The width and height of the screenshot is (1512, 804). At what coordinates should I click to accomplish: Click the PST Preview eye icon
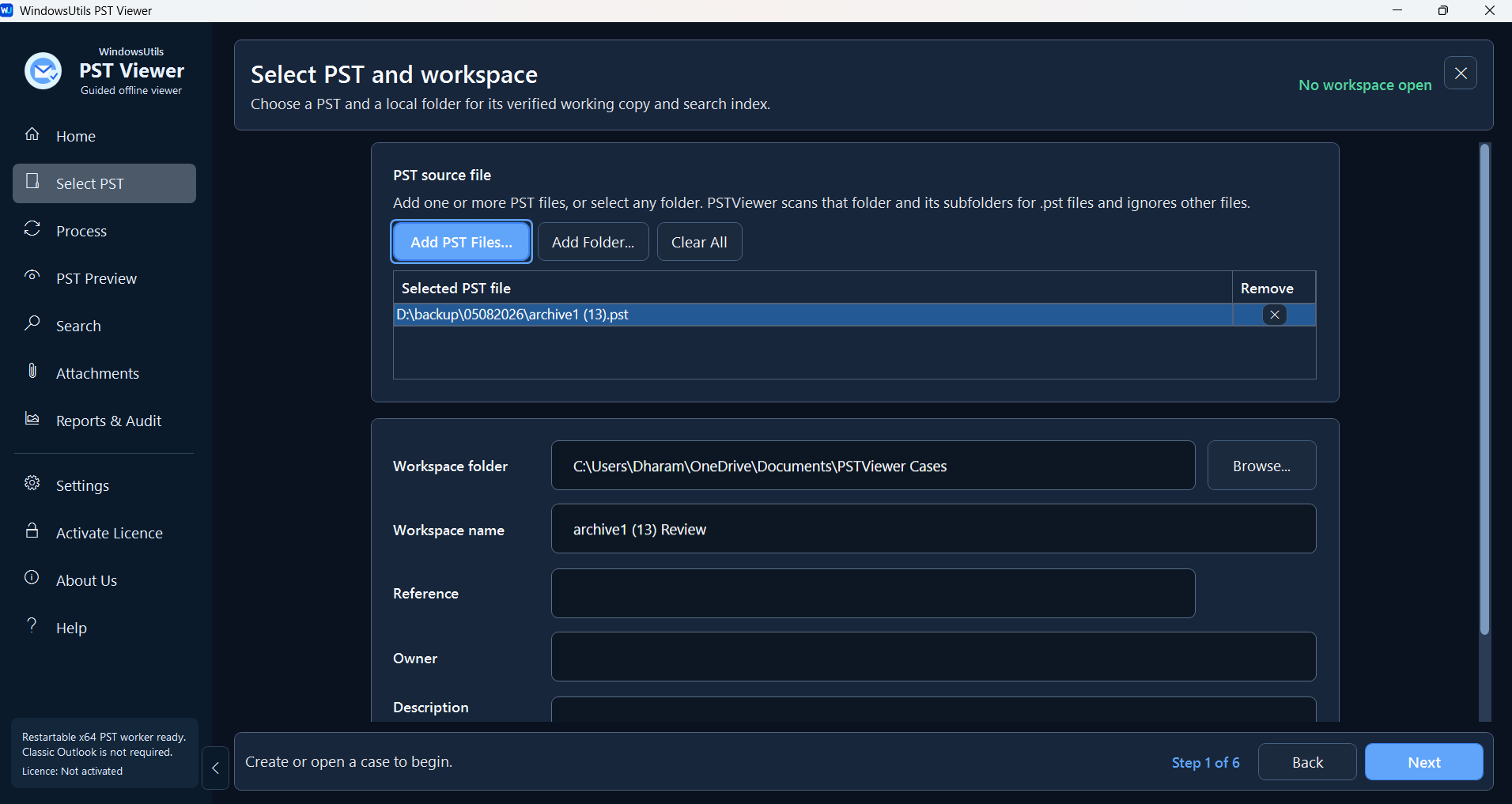click(32, 276)
